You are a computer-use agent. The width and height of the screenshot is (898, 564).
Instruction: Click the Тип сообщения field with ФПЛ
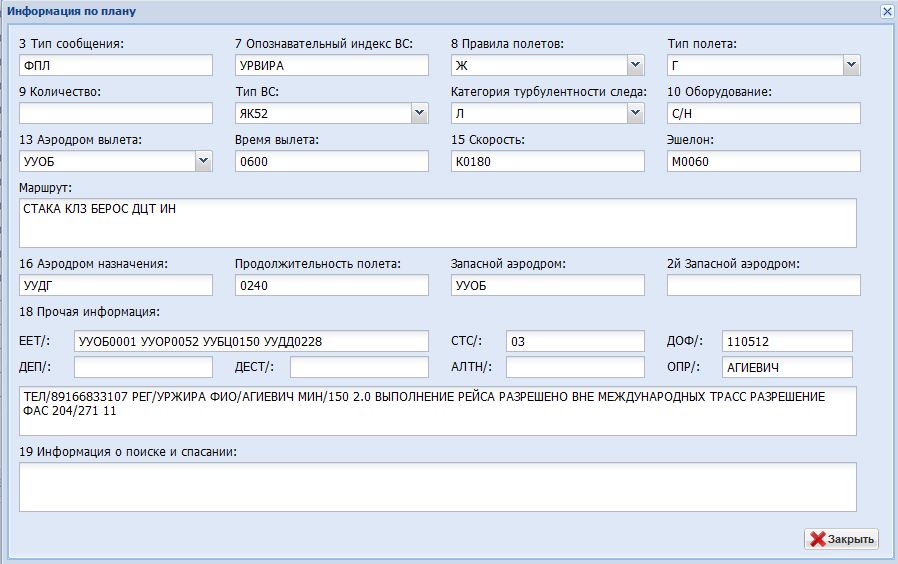116,66
